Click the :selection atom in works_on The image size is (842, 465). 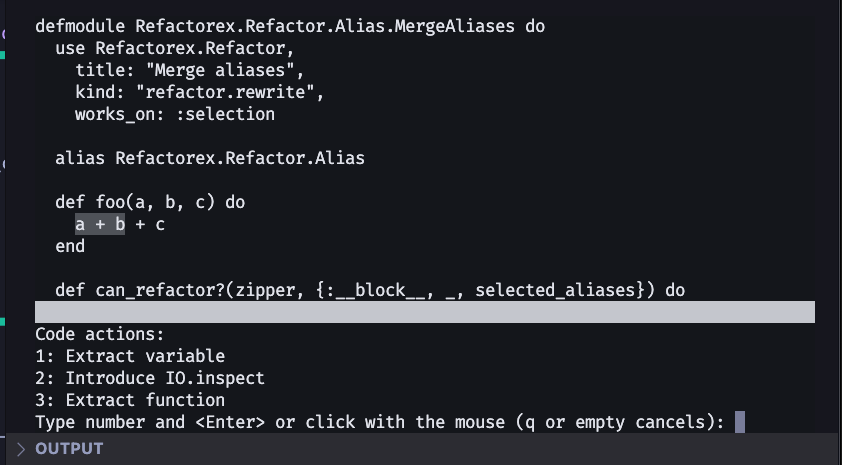225,114
